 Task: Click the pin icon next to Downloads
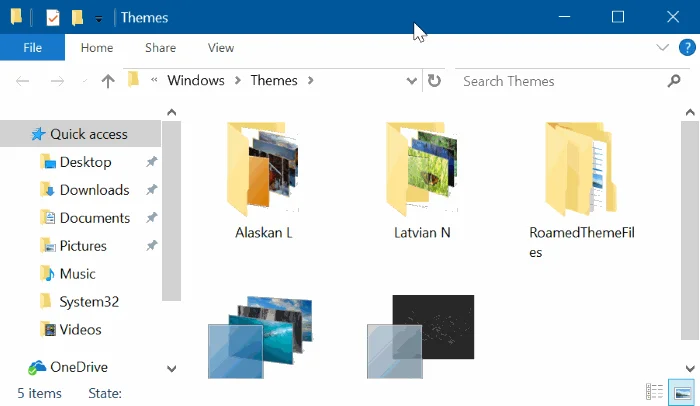(152, 190)
